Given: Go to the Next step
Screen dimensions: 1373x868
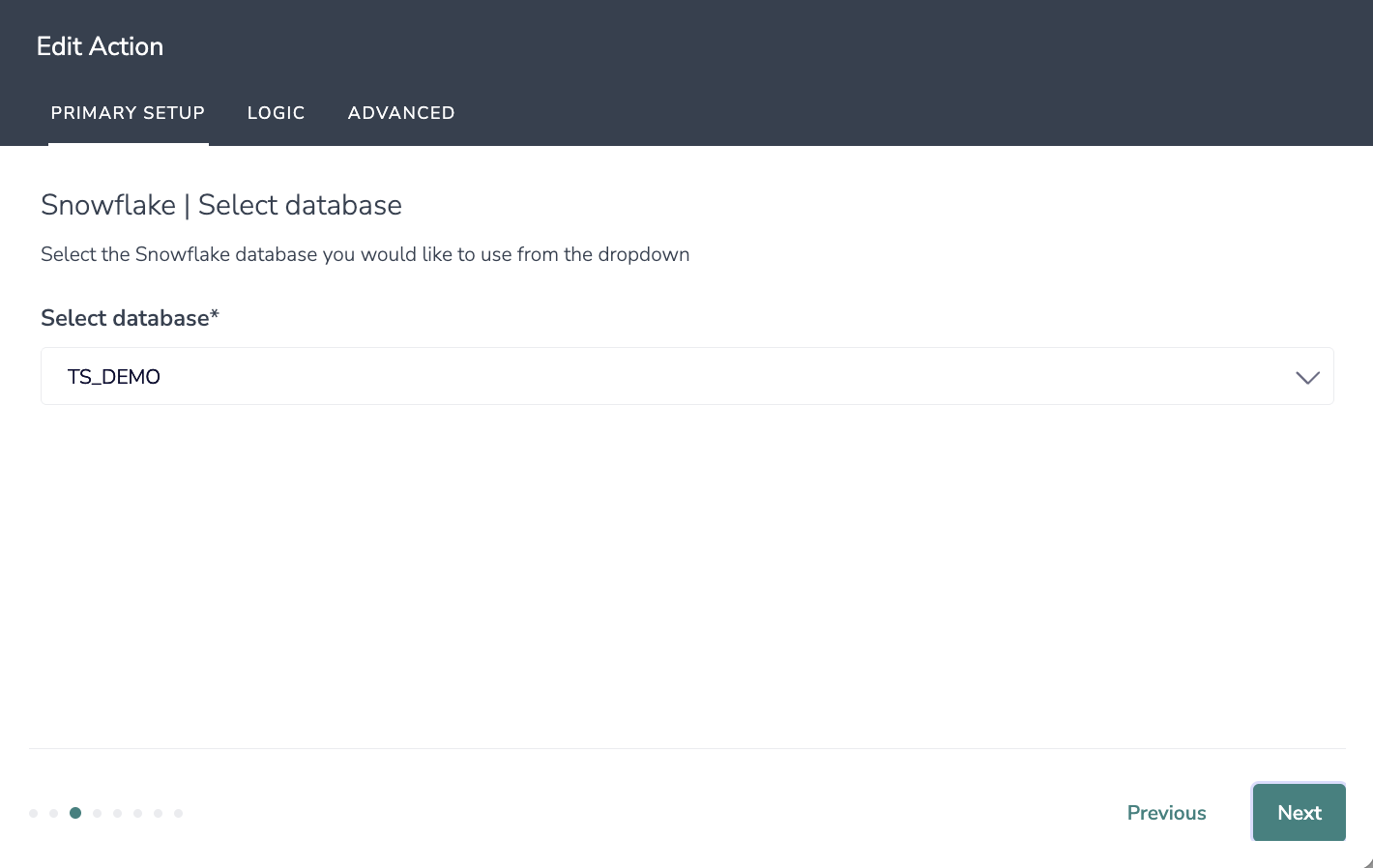Looking at the screenshot, I should click(x=1299, y=813).
